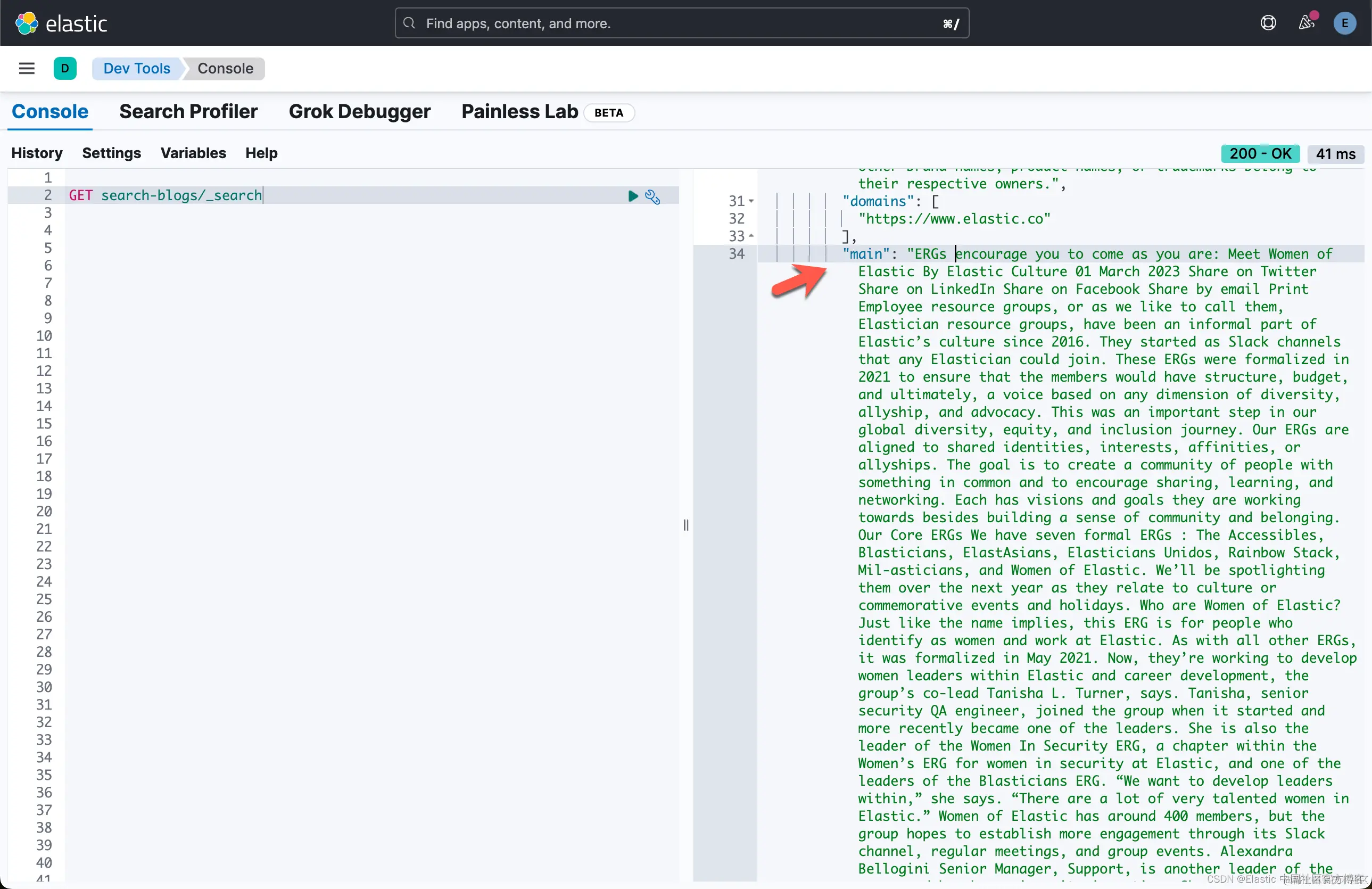
Task: Open the History panel
Action: (37, 153)
